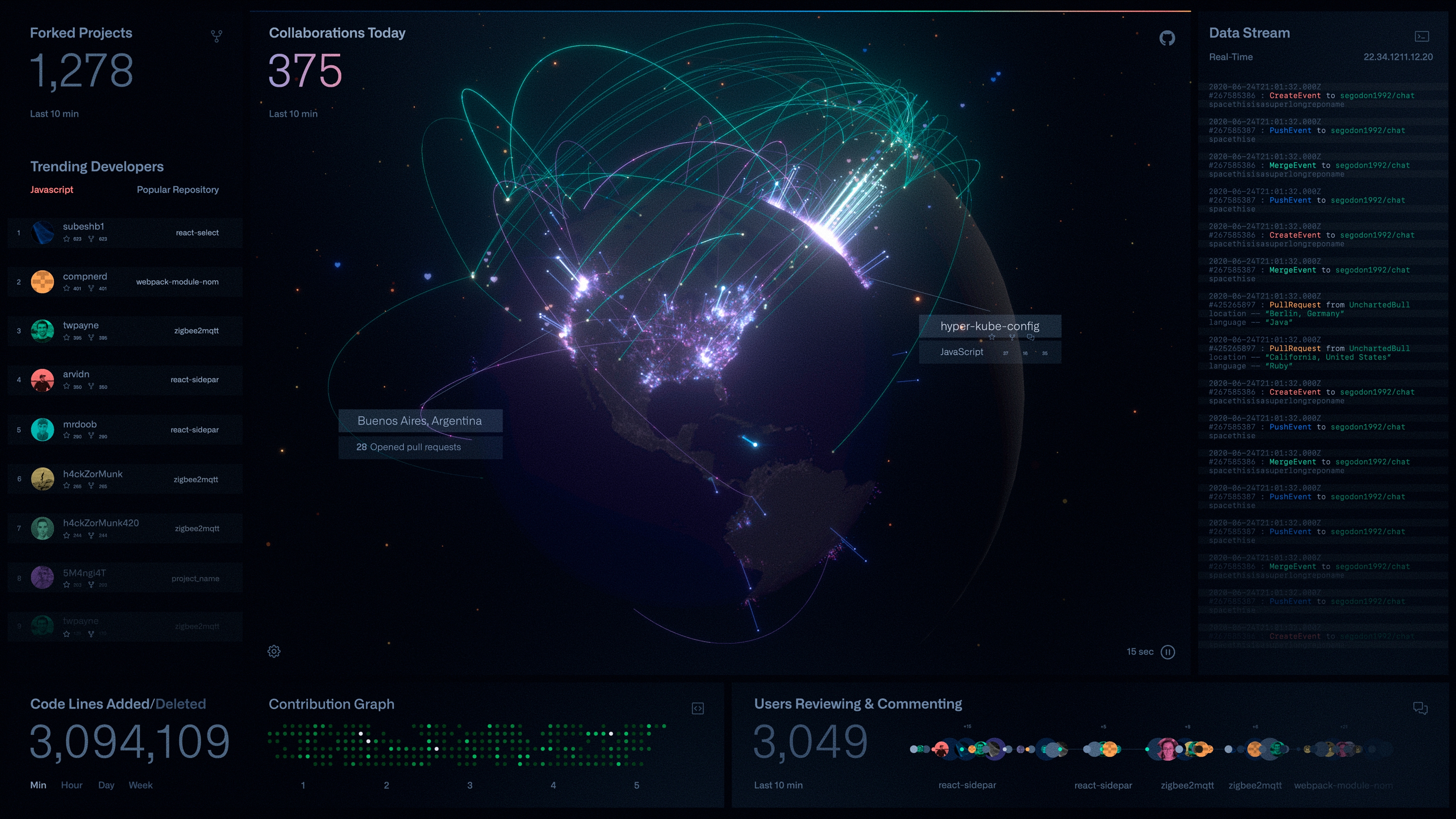Pause the 15 sec auto-rotation
The image size is (1456, 819).
pos(1167,652)
